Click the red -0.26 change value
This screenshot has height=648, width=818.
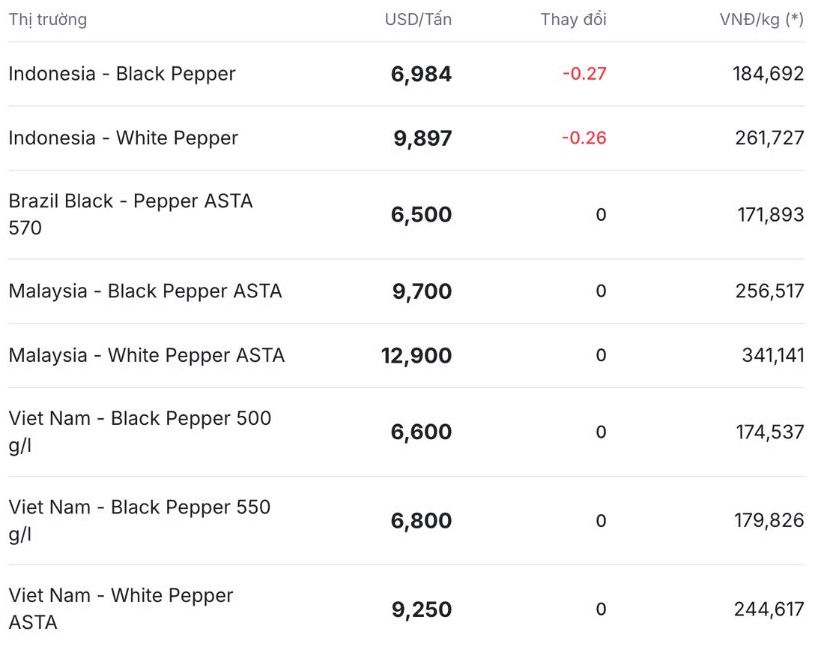click(584, 138)
